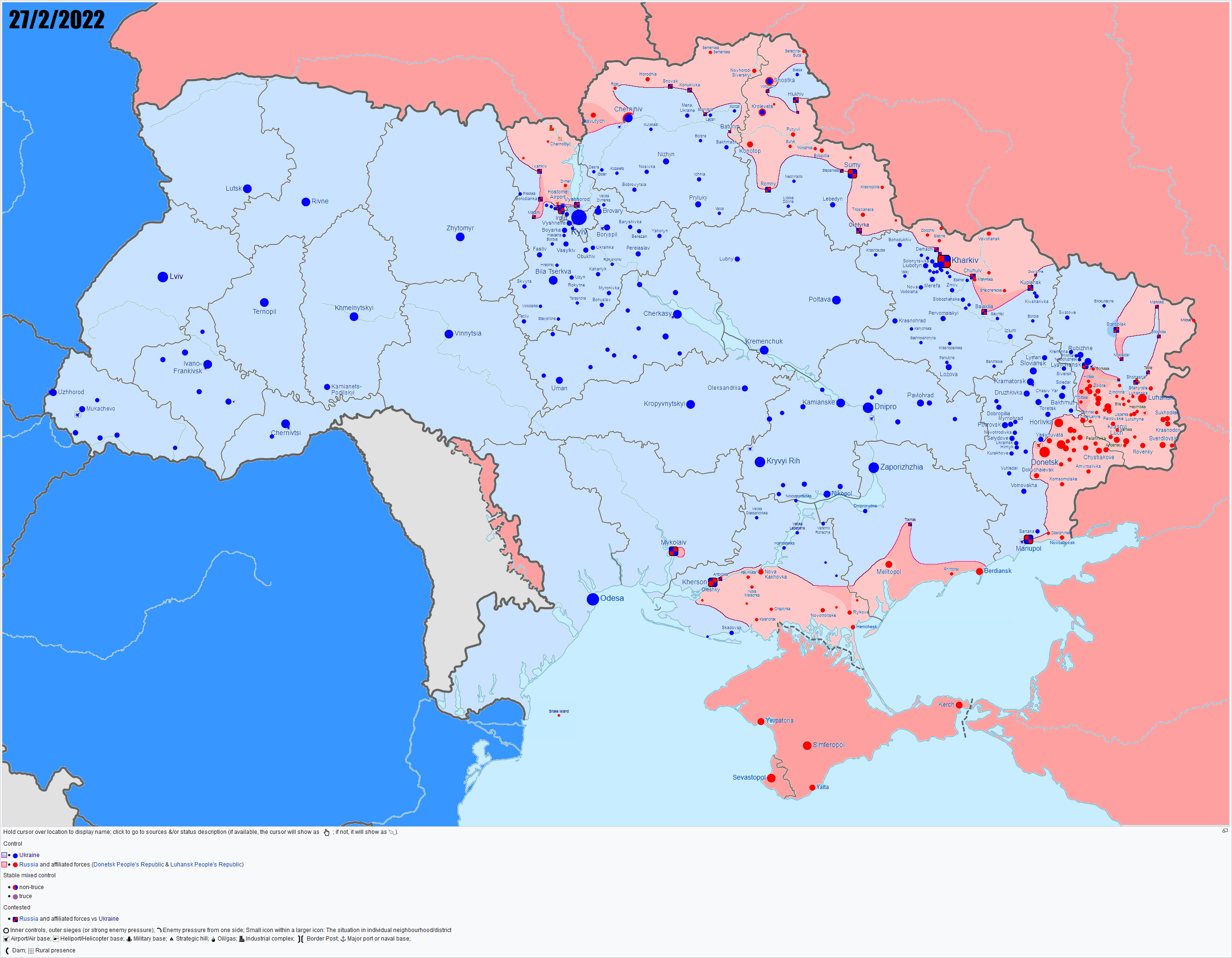This screenshot has height=958, width=1232.
Task: Click the blue Odesa city marker
Action: point(592,599)
